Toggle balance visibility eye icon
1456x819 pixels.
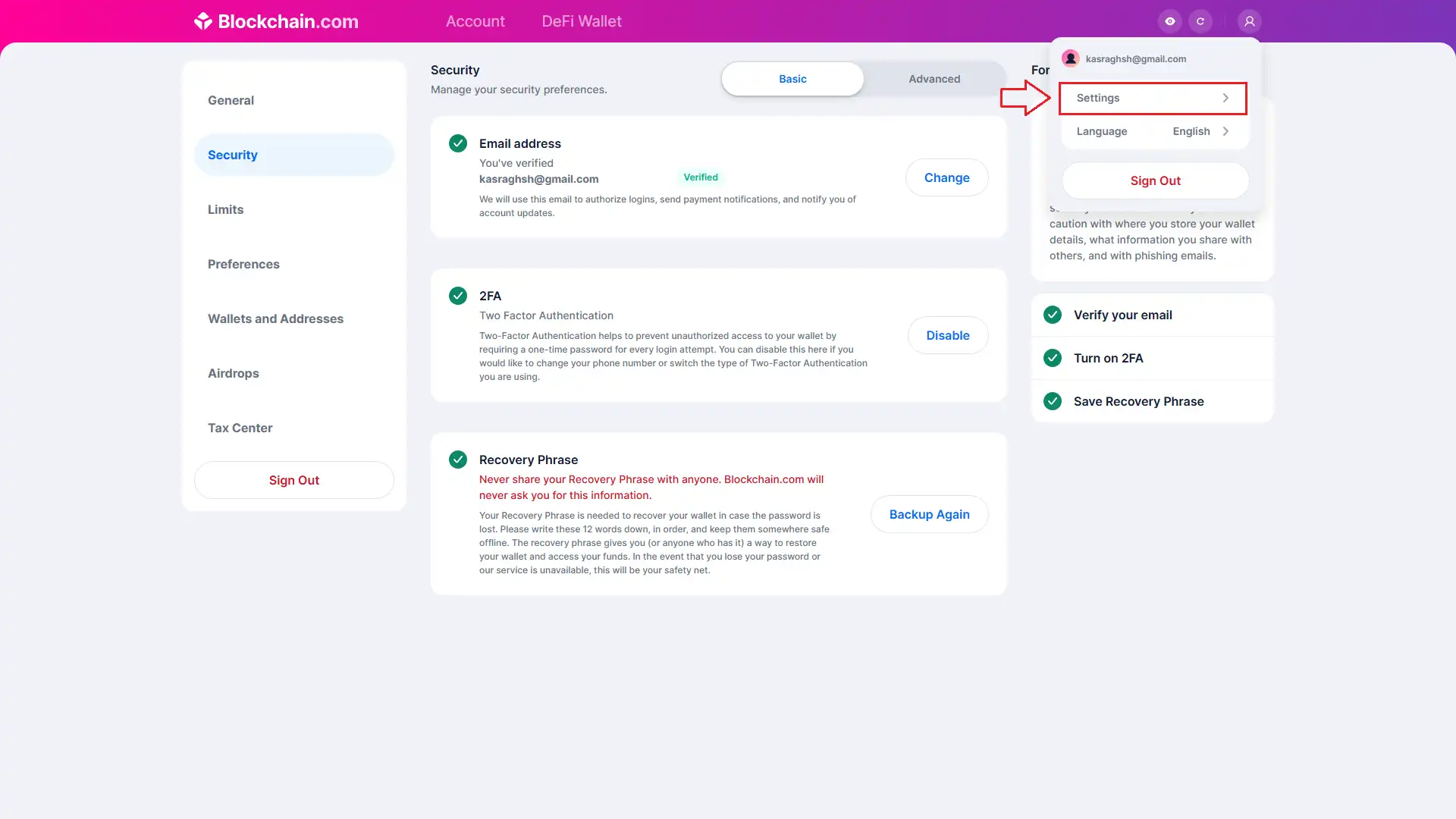pyautogui.click(x=1170, y=21)
